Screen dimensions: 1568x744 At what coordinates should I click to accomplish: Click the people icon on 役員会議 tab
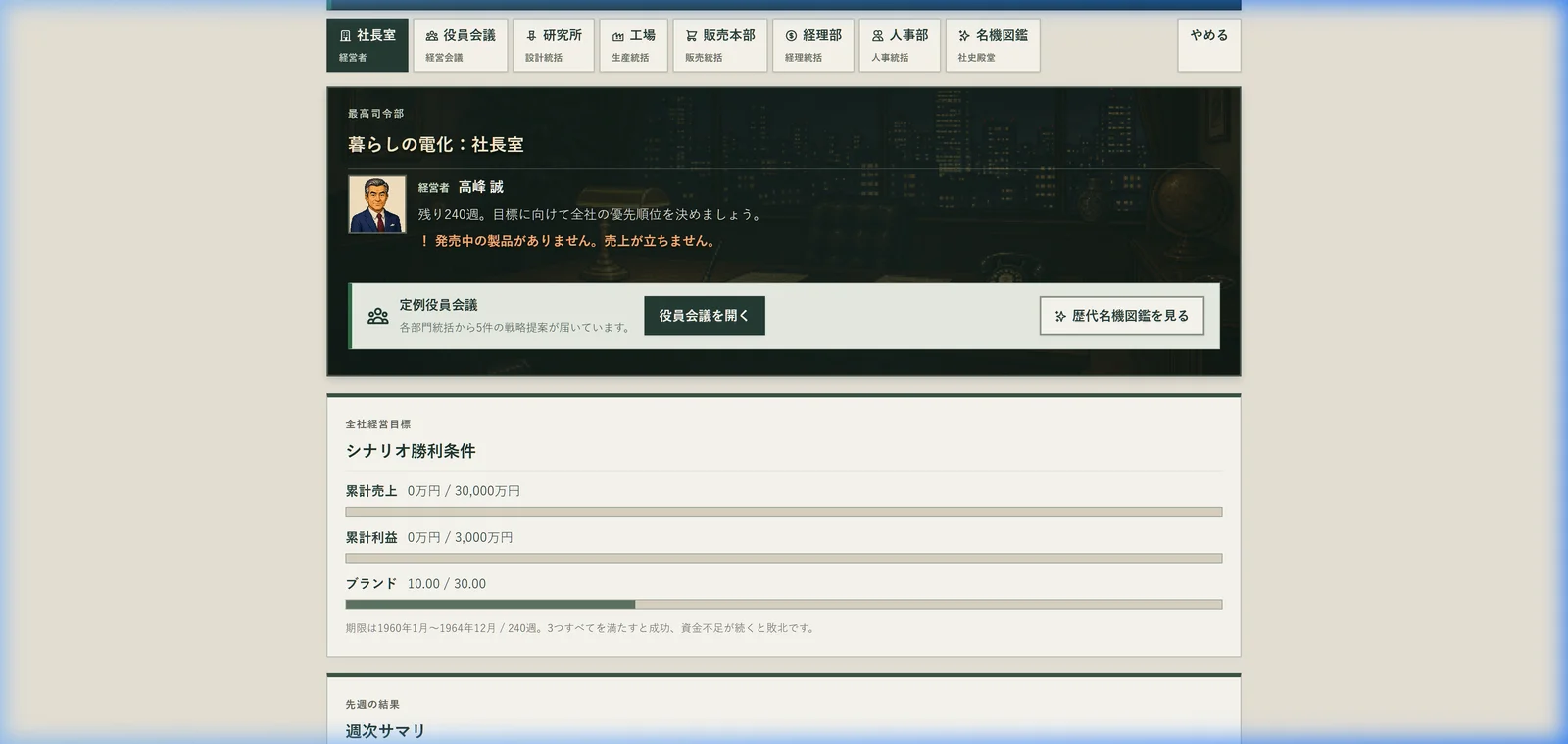[x=431, y=36]
